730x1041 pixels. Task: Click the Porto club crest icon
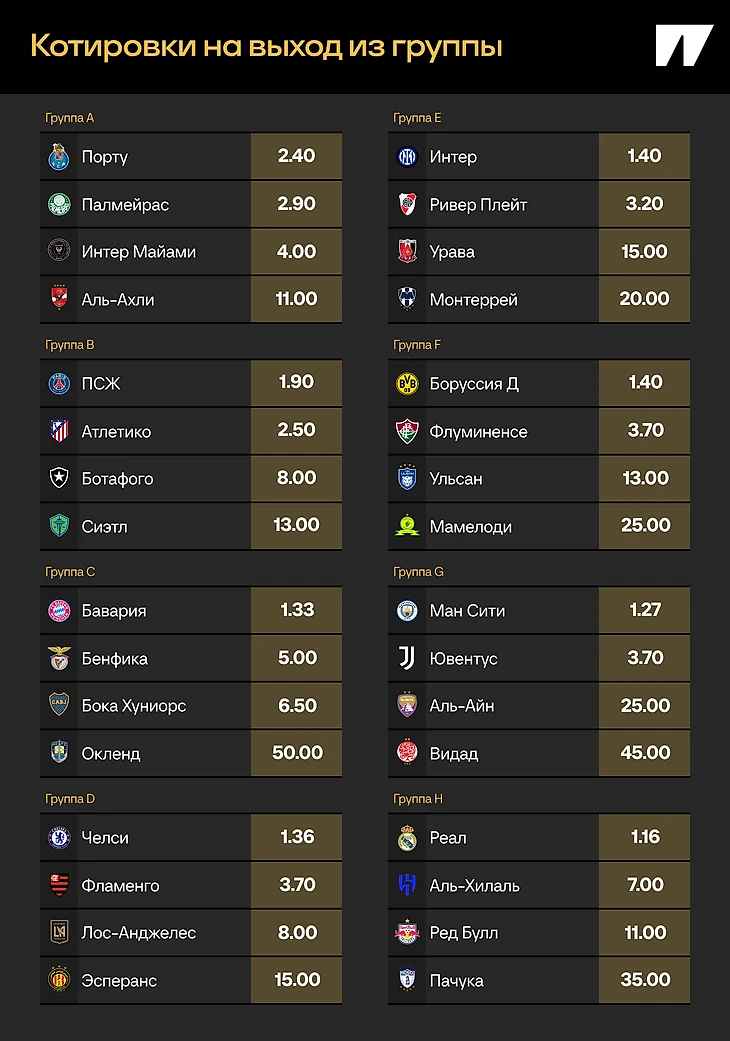(59, 157)
